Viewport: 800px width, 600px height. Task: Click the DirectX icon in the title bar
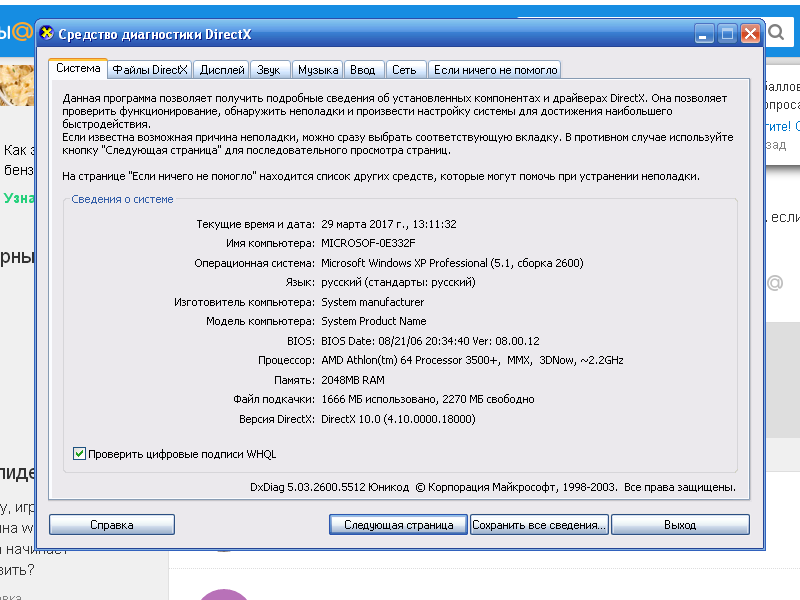[46, 33]
